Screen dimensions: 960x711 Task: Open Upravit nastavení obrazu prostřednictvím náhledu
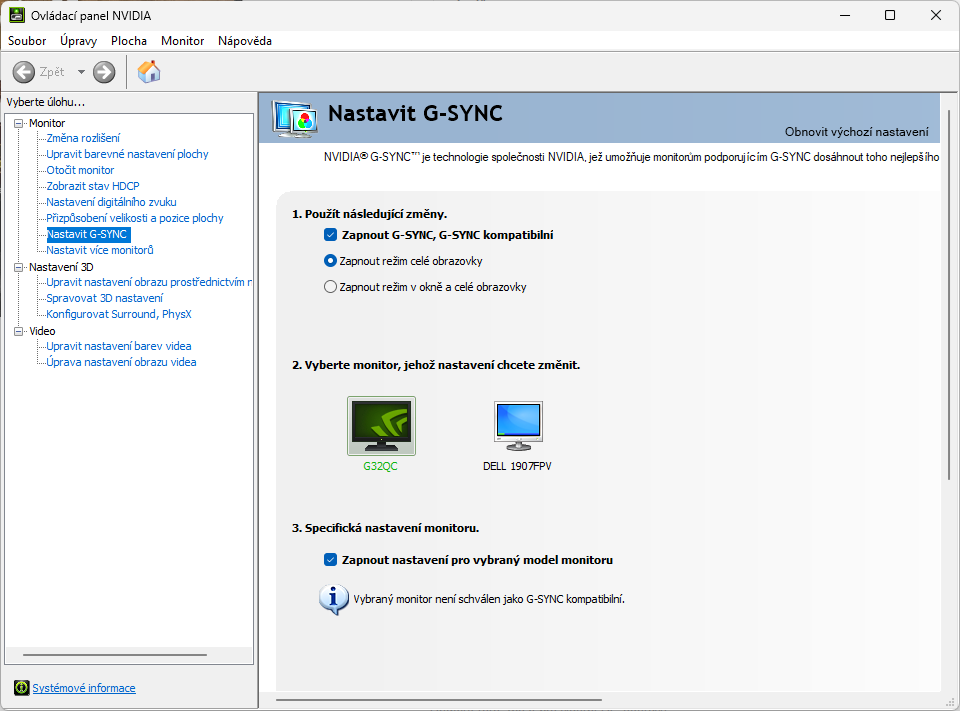(x=149, y=282)
